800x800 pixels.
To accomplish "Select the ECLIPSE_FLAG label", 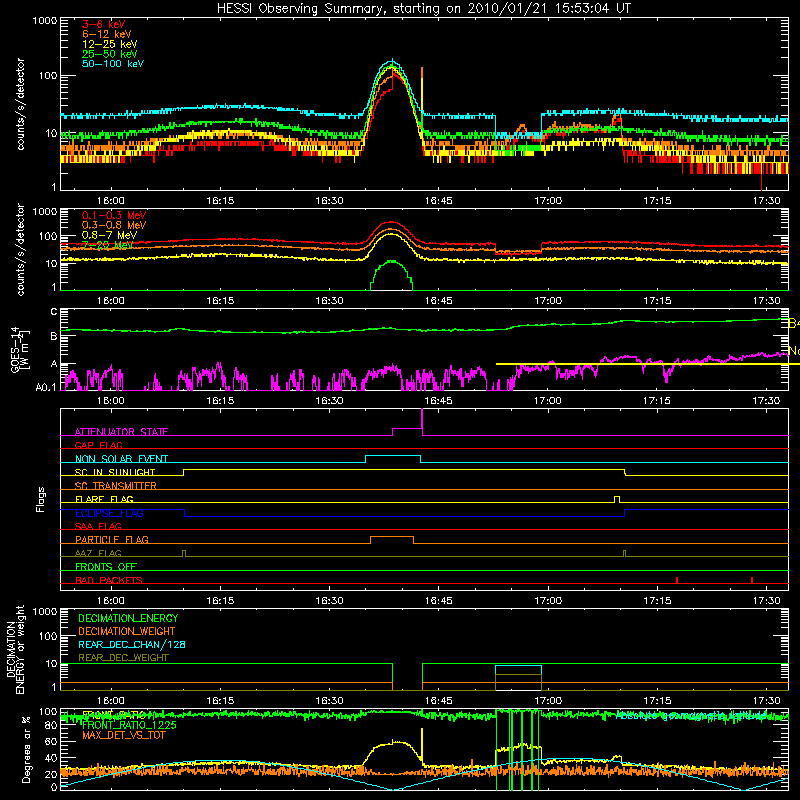I will 109,513.
